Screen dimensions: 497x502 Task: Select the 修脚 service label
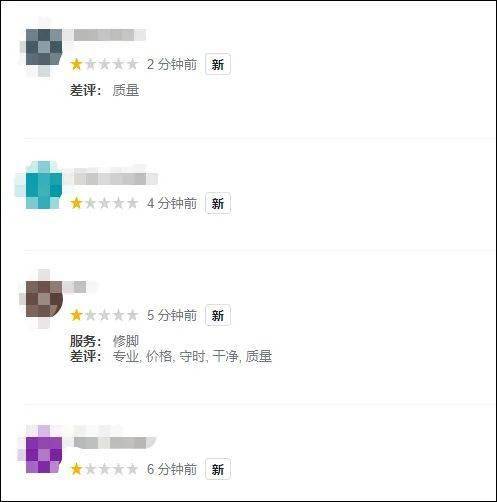(126, 341)
